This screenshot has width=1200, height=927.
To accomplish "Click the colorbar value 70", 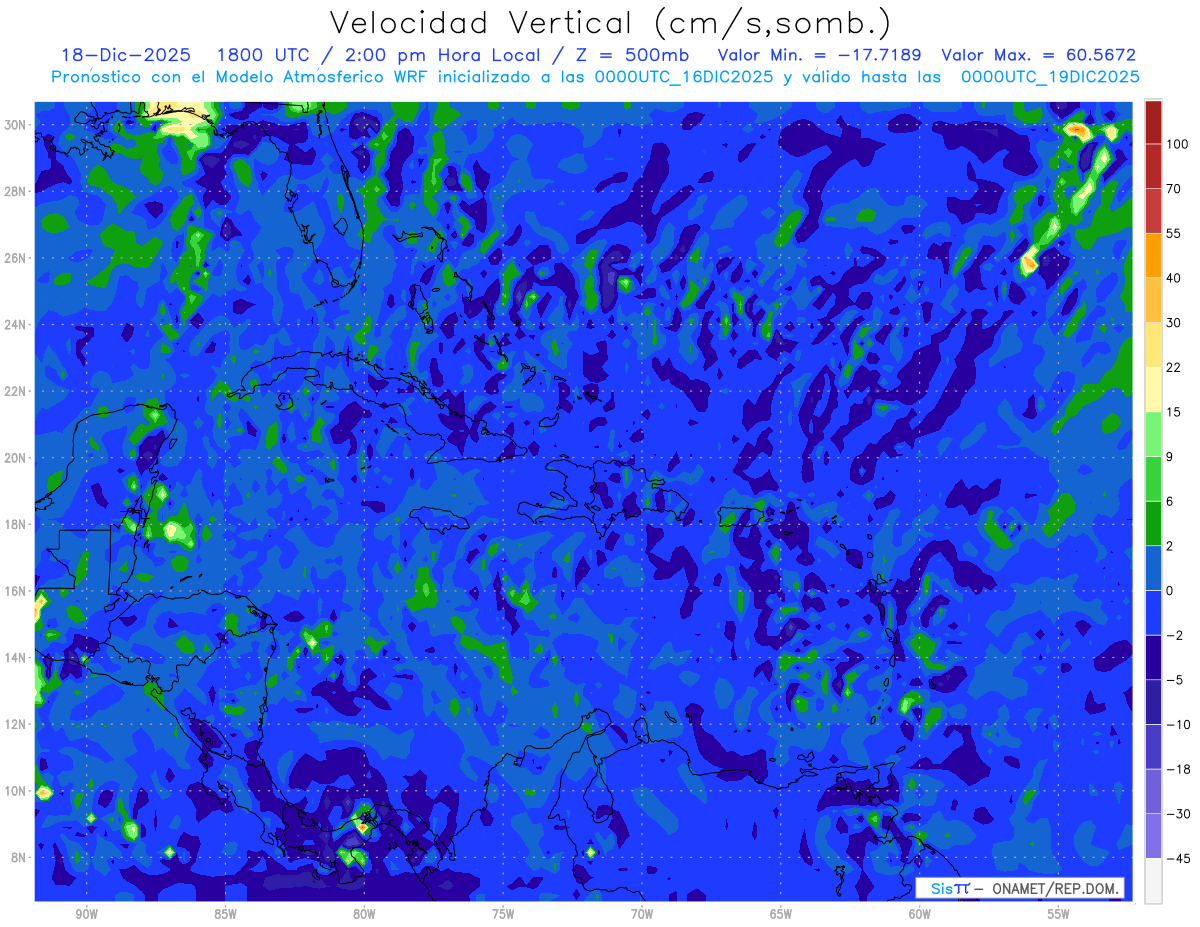I will pyautogui.click(x=1173, y=189).
